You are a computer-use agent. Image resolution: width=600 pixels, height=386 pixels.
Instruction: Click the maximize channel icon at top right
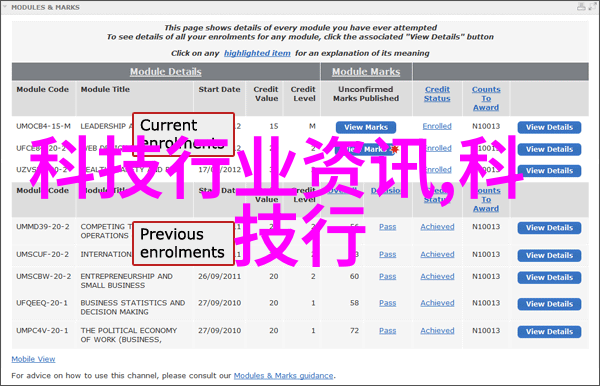click(592, 7)
